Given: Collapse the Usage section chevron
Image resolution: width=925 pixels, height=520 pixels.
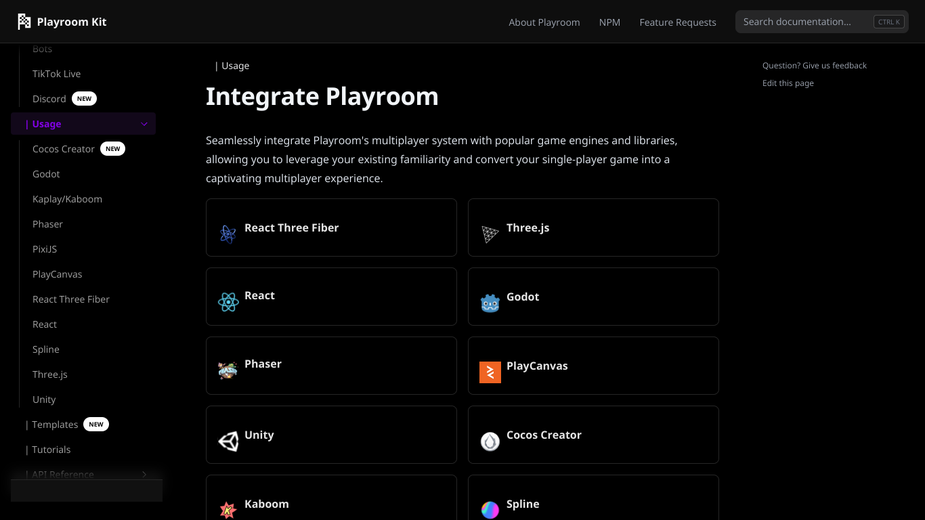Looking at the screenshot, I should (144, 124).
